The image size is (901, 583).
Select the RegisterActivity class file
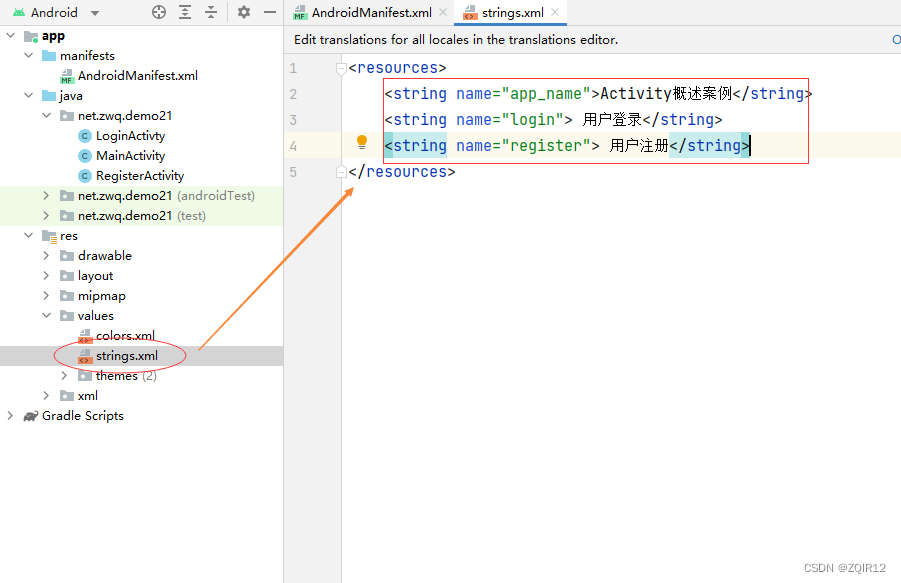[x=140, y=176]
